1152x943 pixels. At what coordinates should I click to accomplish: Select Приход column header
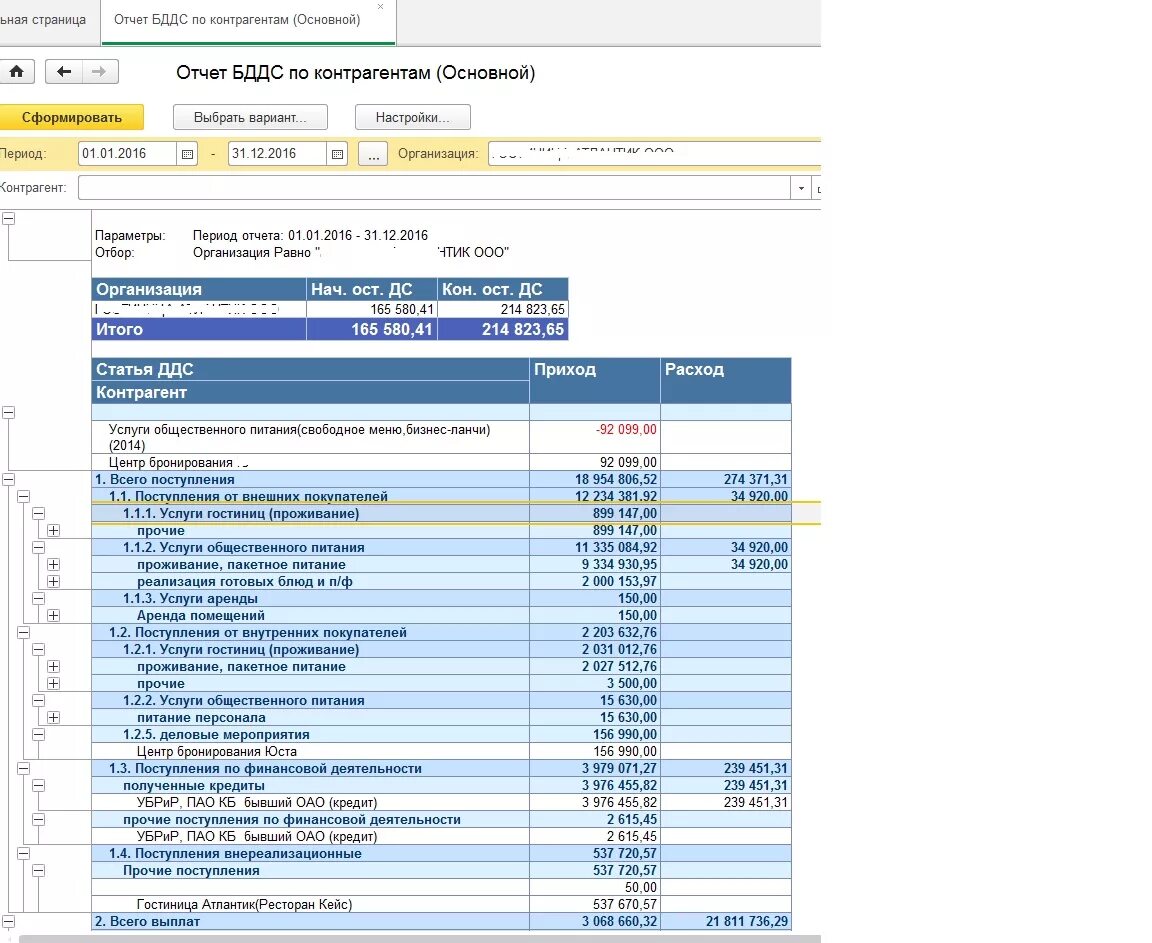[594, 380]
